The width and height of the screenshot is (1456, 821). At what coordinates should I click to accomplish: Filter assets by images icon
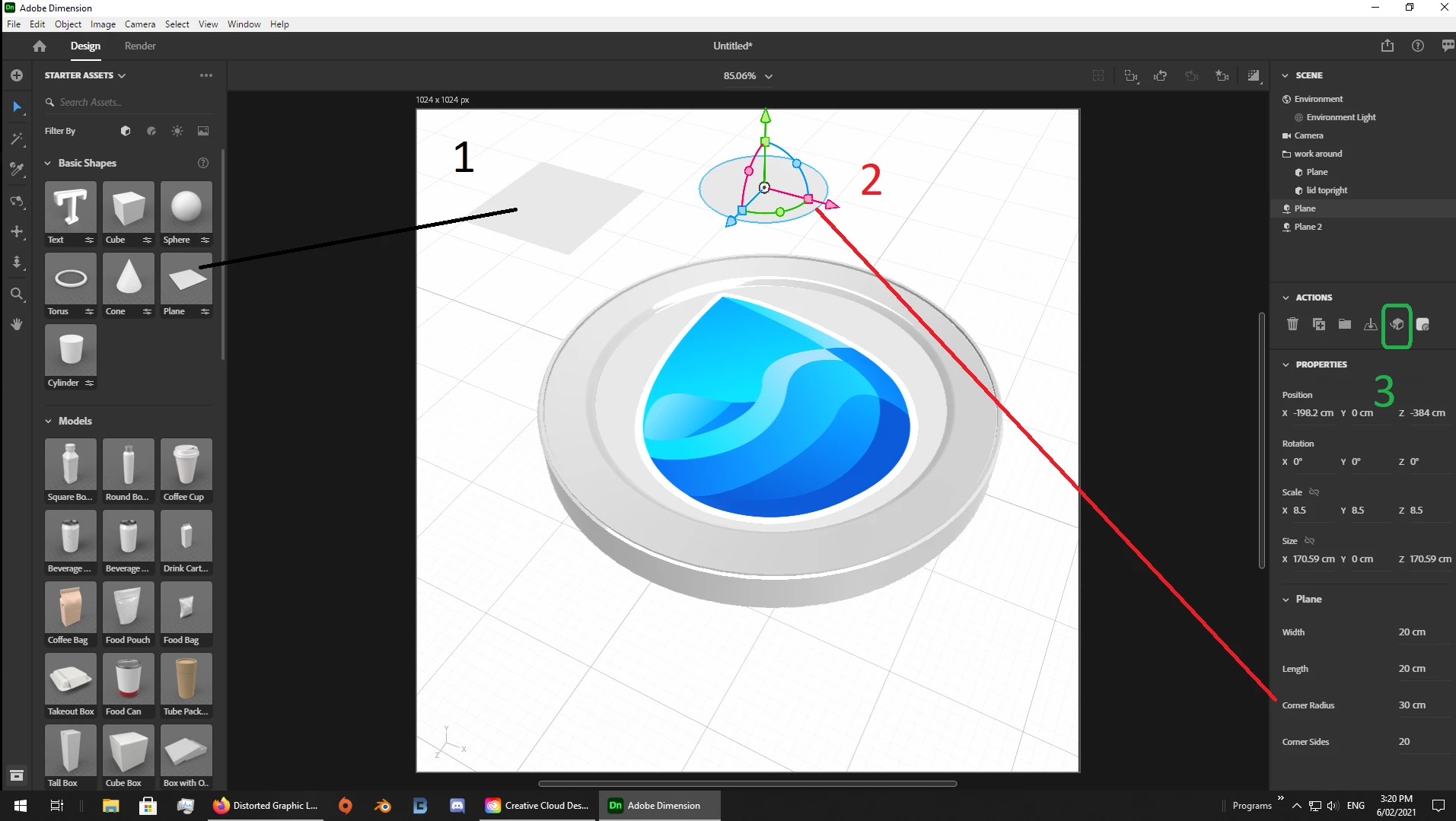point(203,131)
